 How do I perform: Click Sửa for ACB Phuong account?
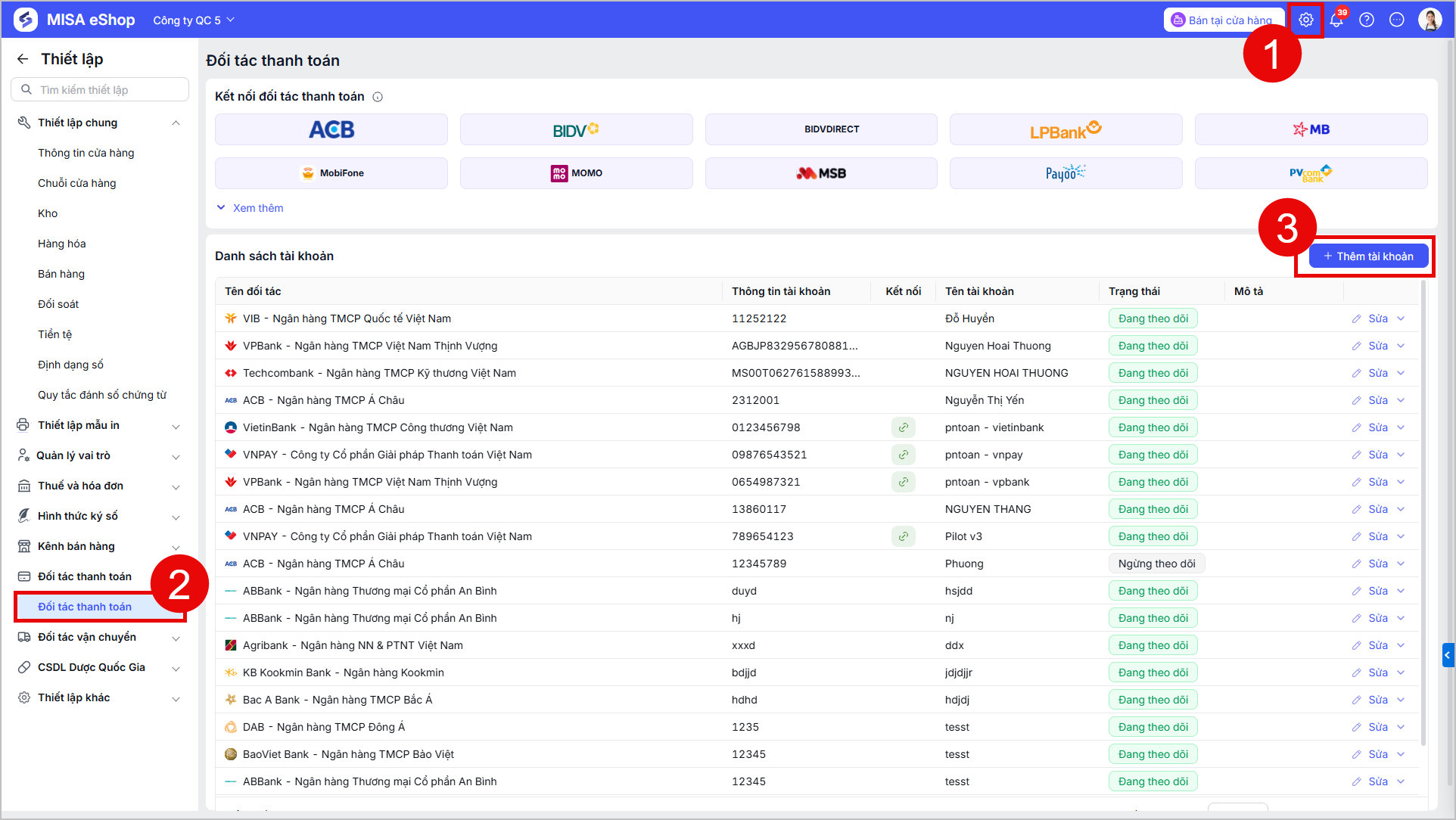pos(1378,564)
